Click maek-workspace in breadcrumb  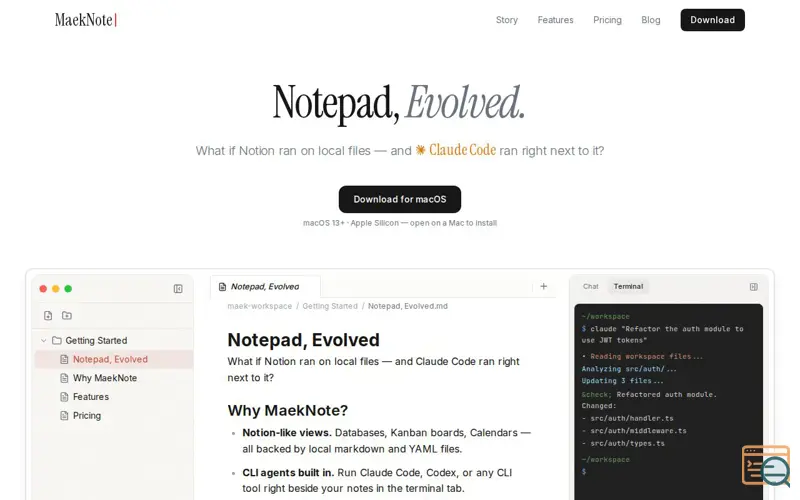pos(260,306)
